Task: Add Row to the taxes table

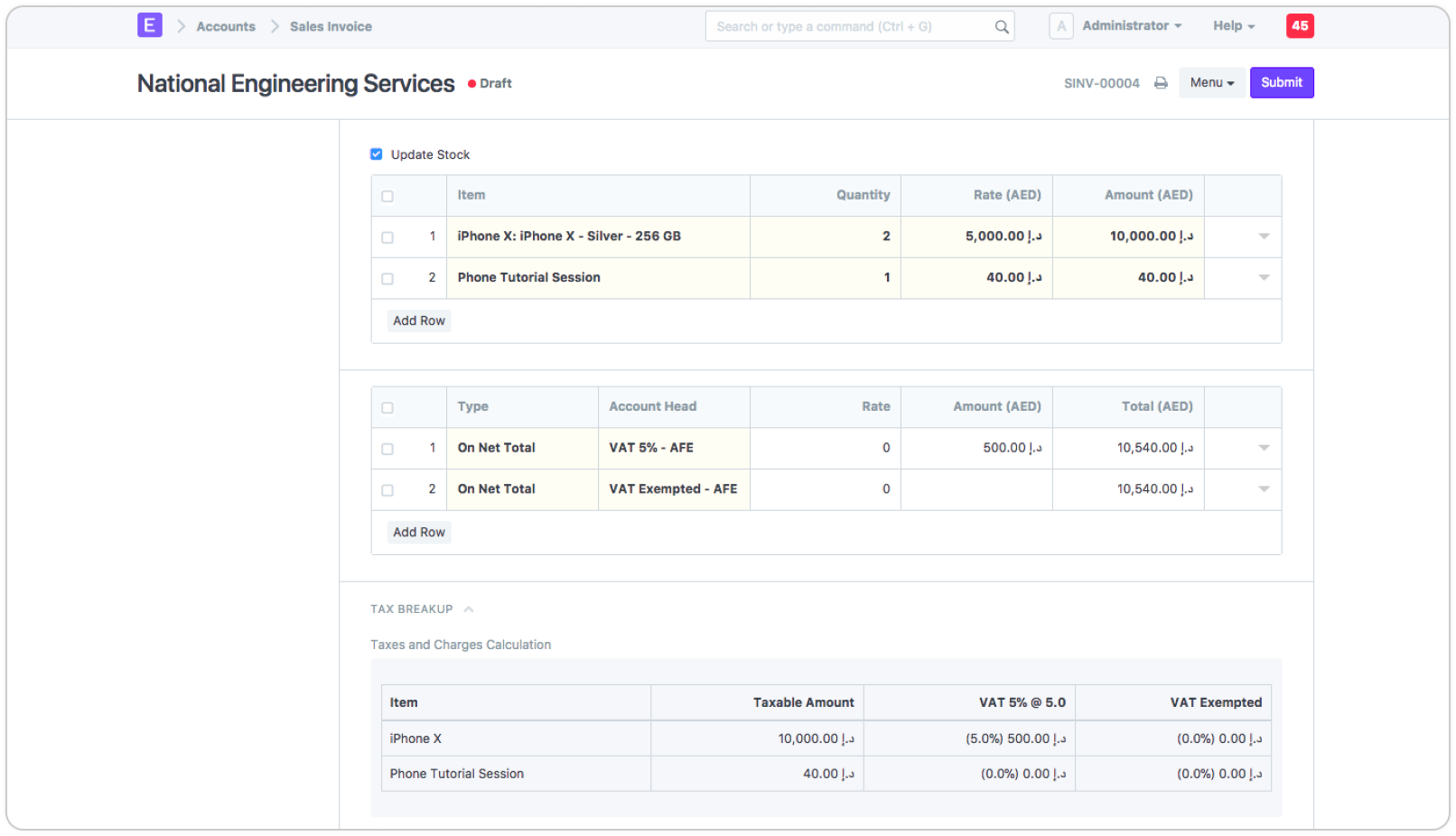Action: 419,533
